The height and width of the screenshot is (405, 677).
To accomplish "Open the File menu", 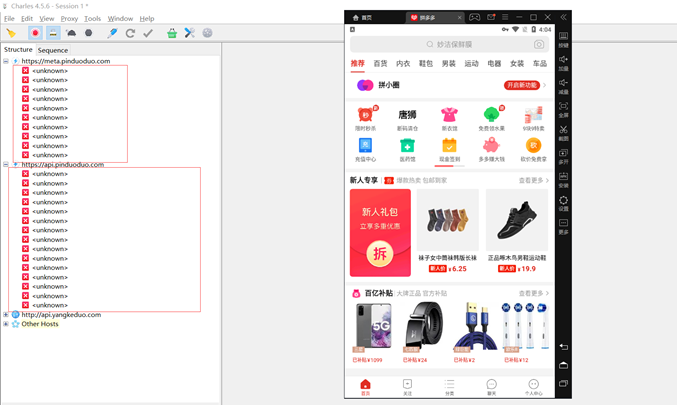I will 9,19.
